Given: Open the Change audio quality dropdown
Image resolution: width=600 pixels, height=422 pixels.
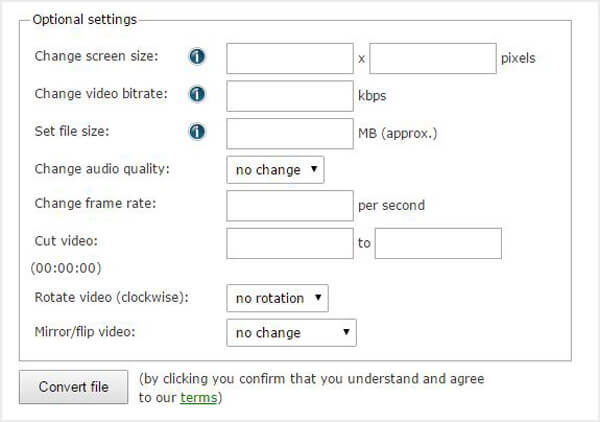Looking at the screenshot, I should click(276, 169).
